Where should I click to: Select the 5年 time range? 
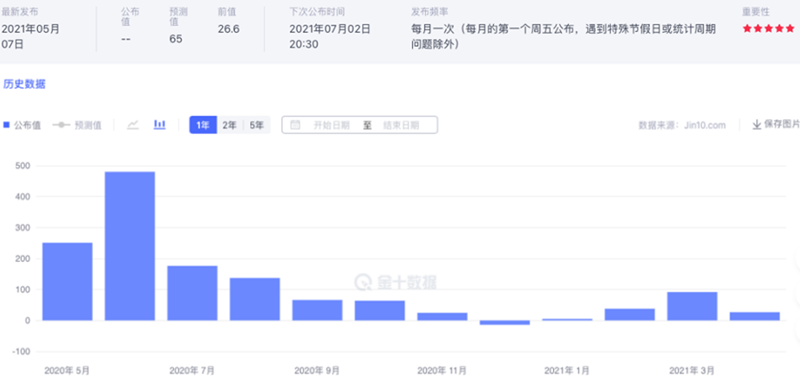pyautogui.click(x=257, y=125)
